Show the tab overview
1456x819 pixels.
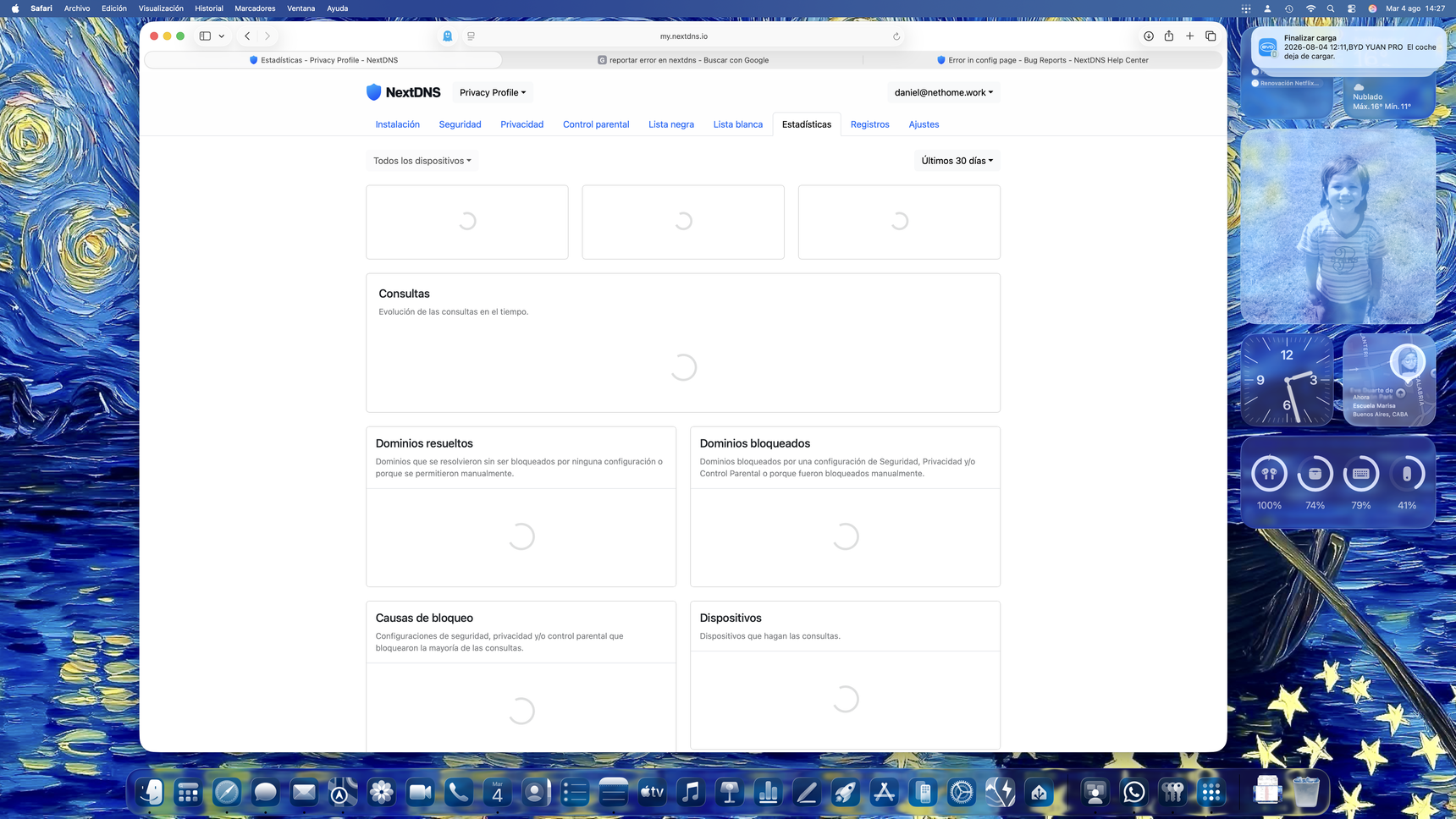(x=1211, y=36)
